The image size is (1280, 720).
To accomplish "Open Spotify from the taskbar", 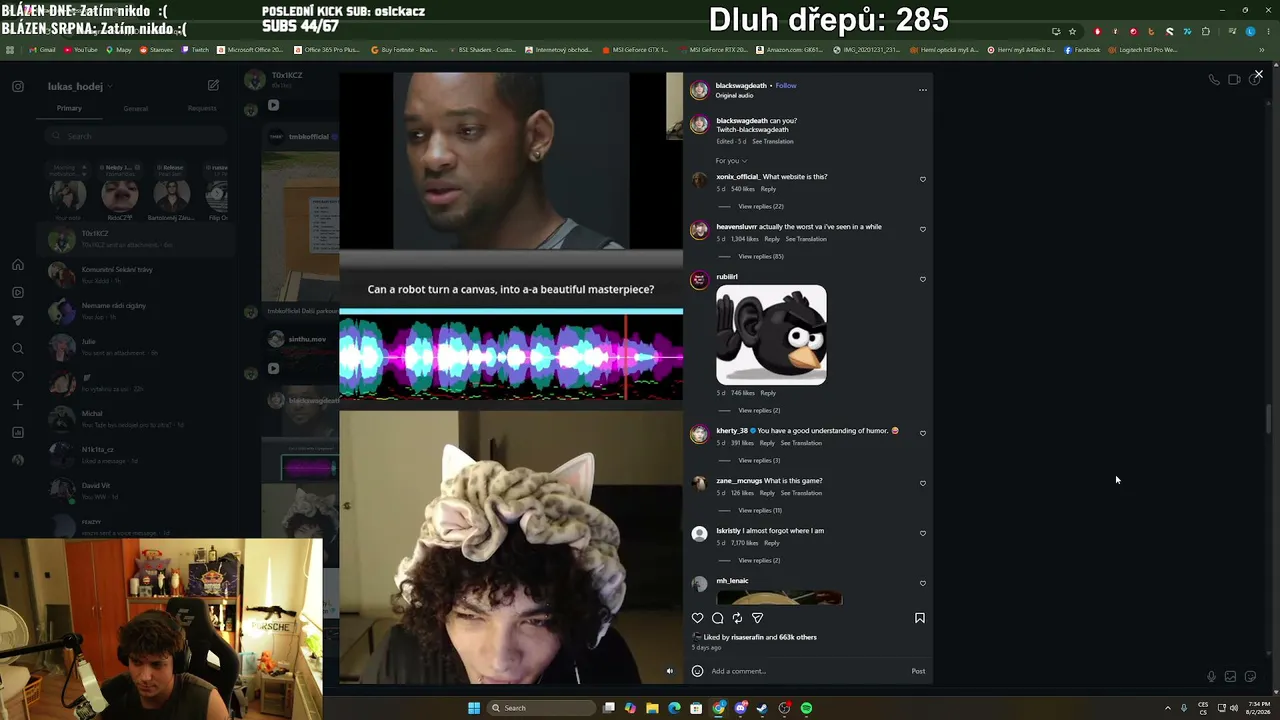I will (806, 708).
